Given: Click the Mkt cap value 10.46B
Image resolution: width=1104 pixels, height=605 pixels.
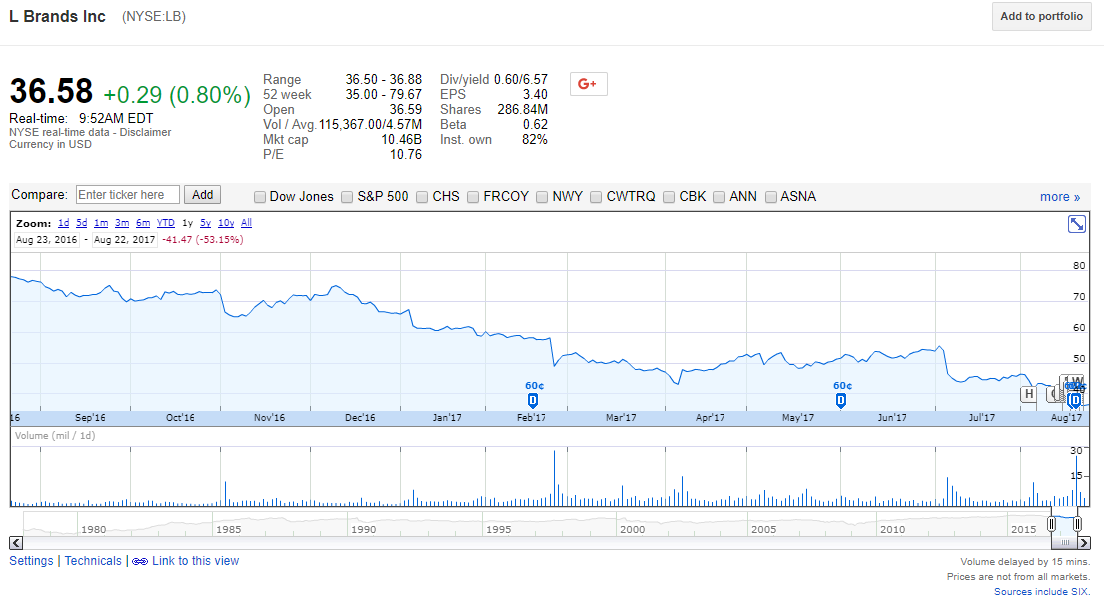Looking at the screenshot, I should (401, 139).
